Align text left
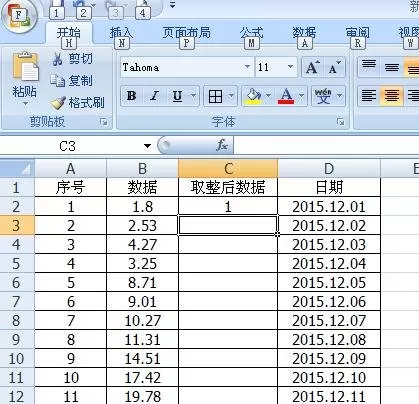The image size is (419, 404). click(x=369, y=96)
